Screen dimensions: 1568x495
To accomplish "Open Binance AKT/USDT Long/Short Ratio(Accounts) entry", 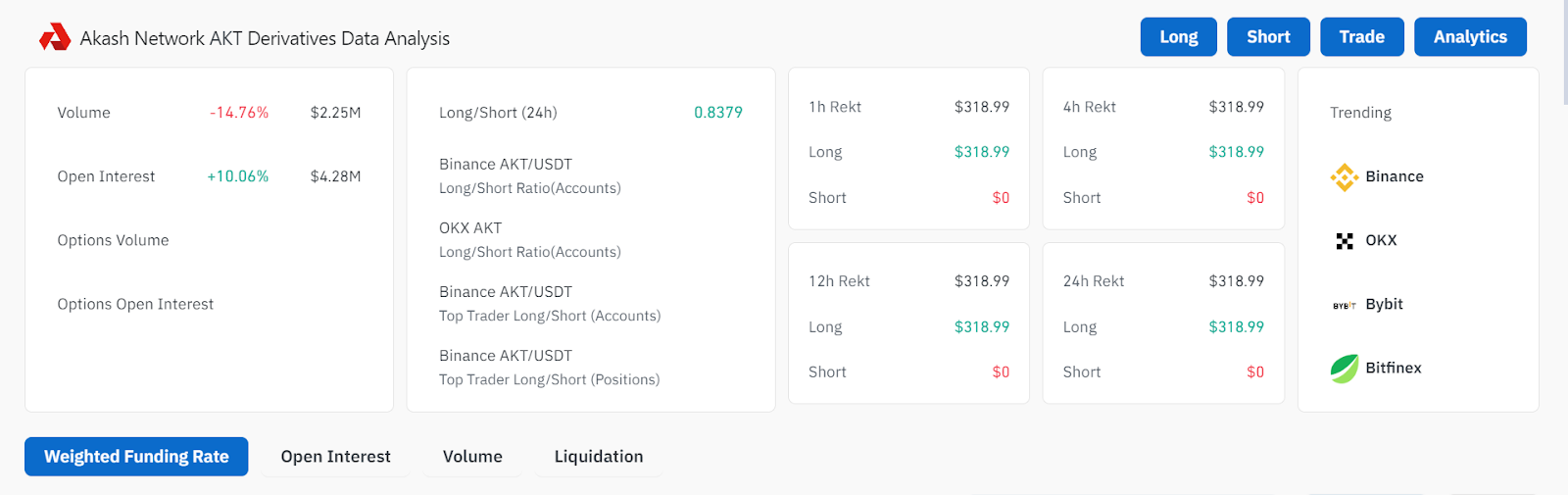I will coord(529,176).
